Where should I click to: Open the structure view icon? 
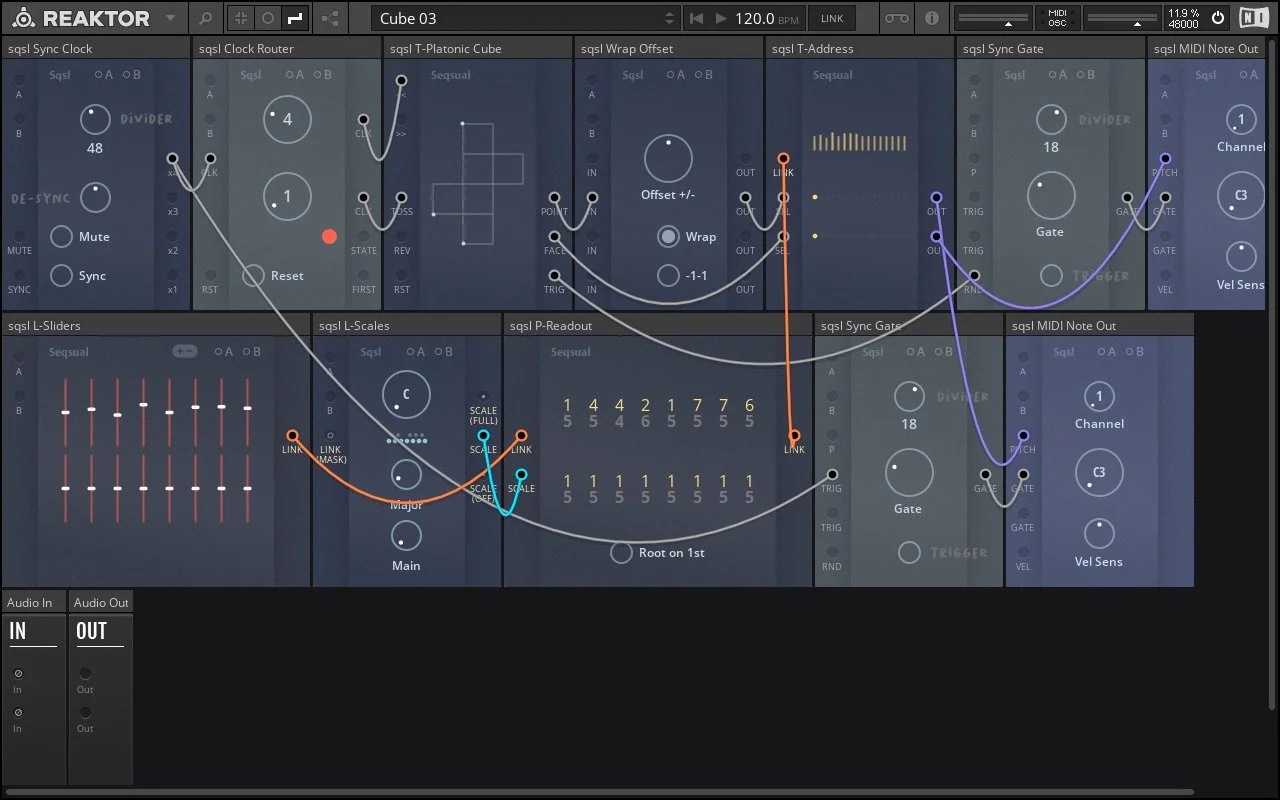coord(330,18)
